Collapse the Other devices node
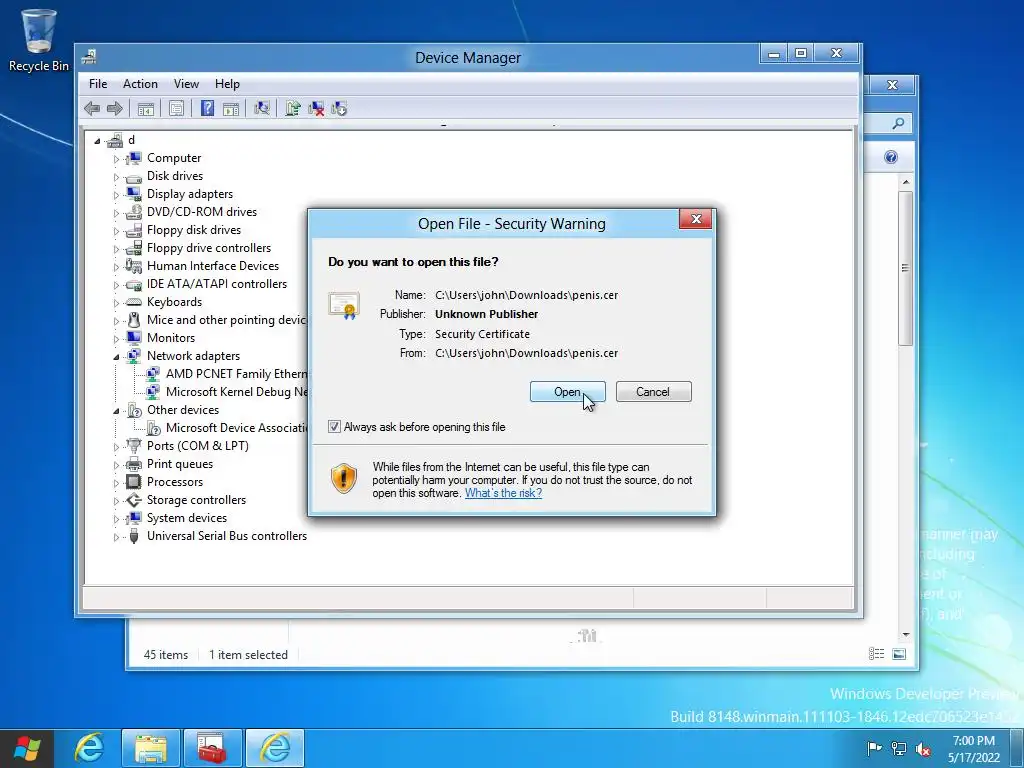Screen dimensions: 1024x768 coord(116,411)
